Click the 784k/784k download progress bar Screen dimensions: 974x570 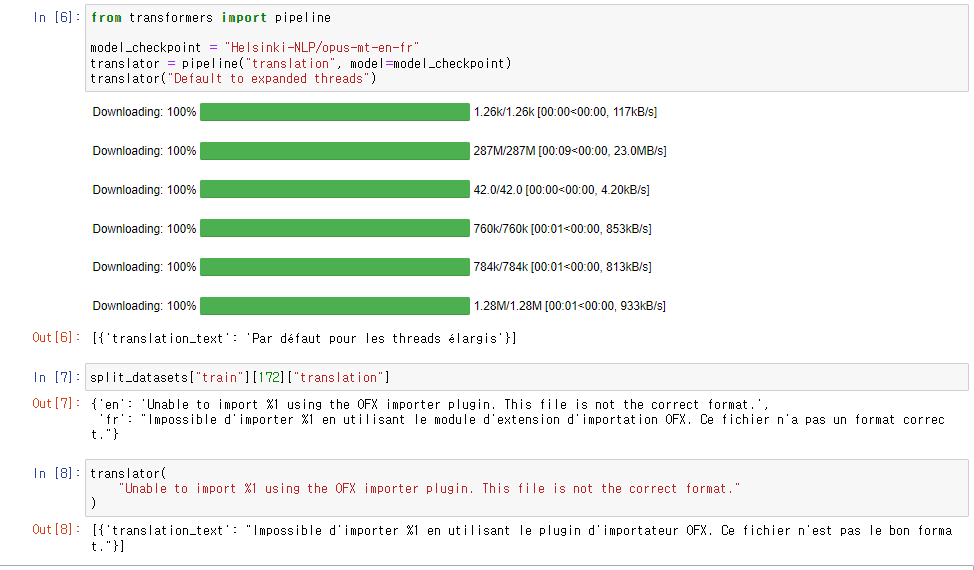(335, 267)
